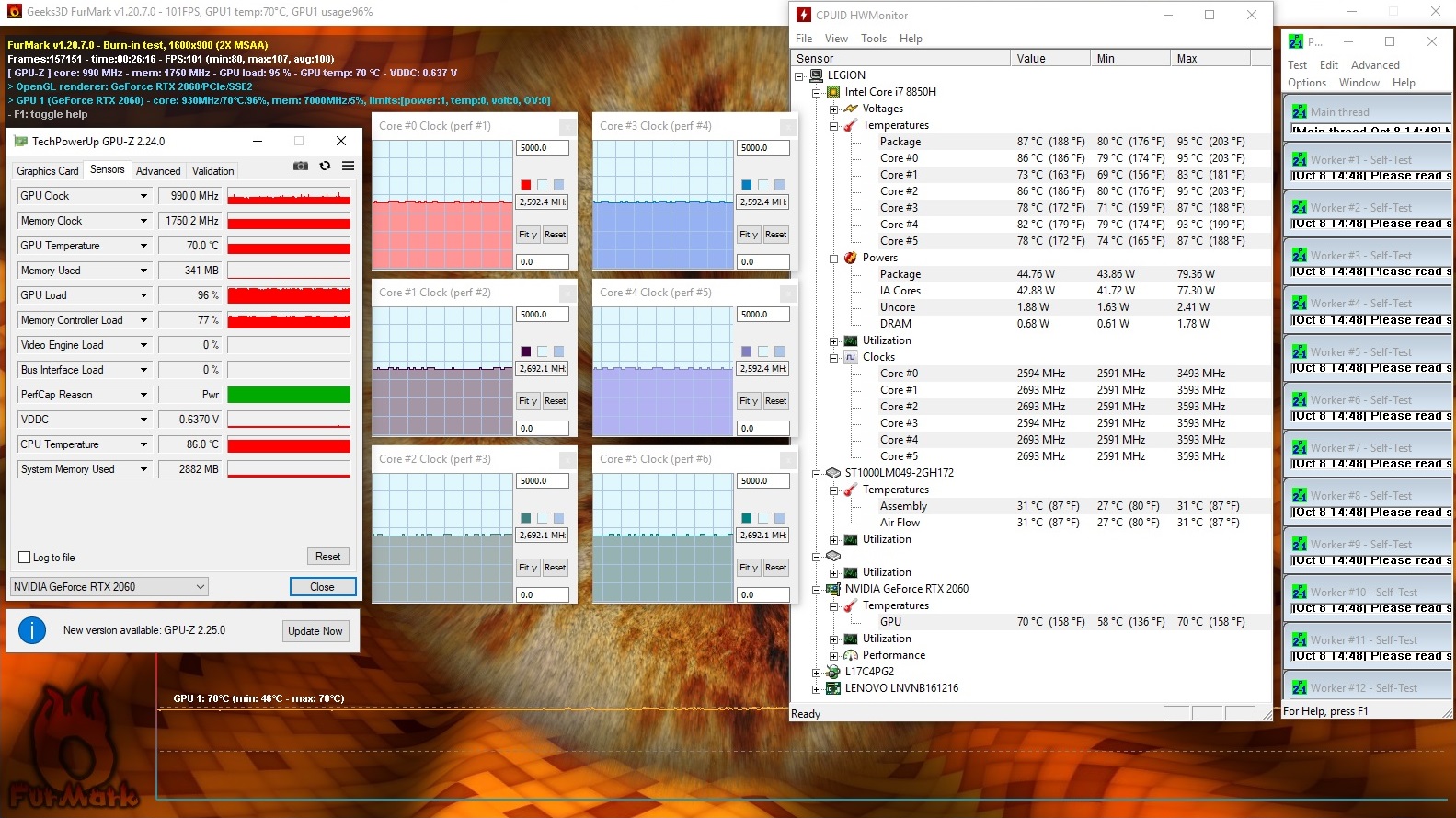The height and width of the screenshot is (818, 1456).
Task: Click the blue info icon beside update notice
Action: click(32, 630)
